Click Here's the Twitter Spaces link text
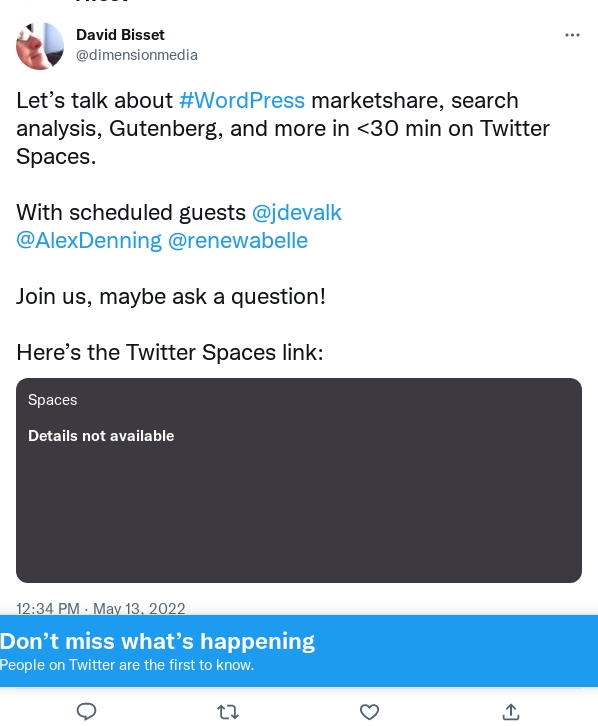The height and width of the screenshot is (726, 598). pyautogui.click(x=170, y=353)
